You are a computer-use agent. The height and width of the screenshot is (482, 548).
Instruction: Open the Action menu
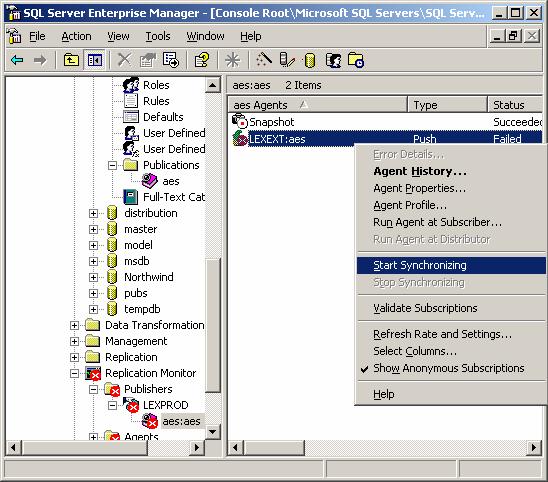(x=76, y=36)
